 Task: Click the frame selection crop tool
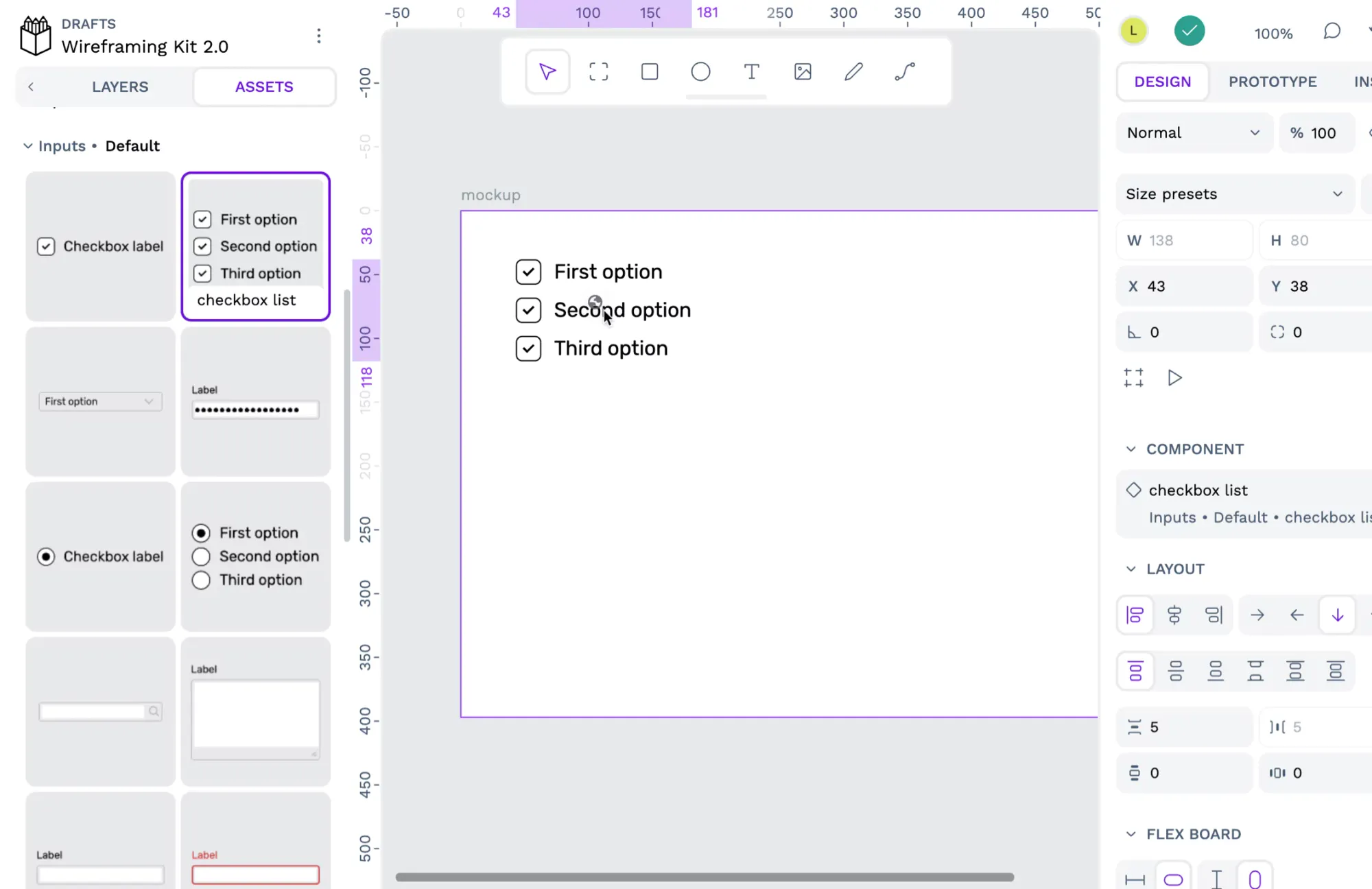coord(598,72)
